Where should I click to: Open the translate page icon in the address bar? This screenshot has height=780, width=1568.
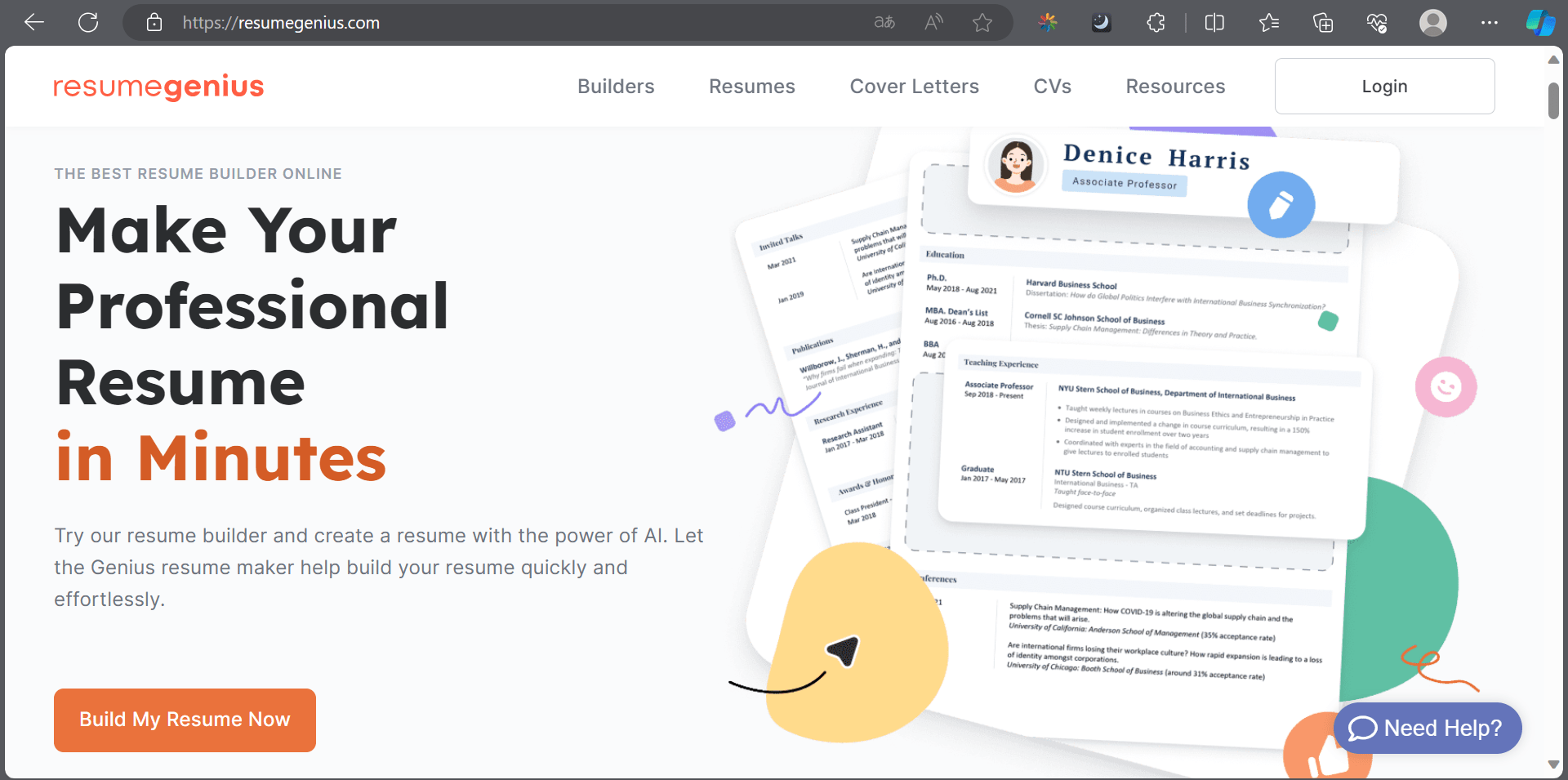coord(884,22)
